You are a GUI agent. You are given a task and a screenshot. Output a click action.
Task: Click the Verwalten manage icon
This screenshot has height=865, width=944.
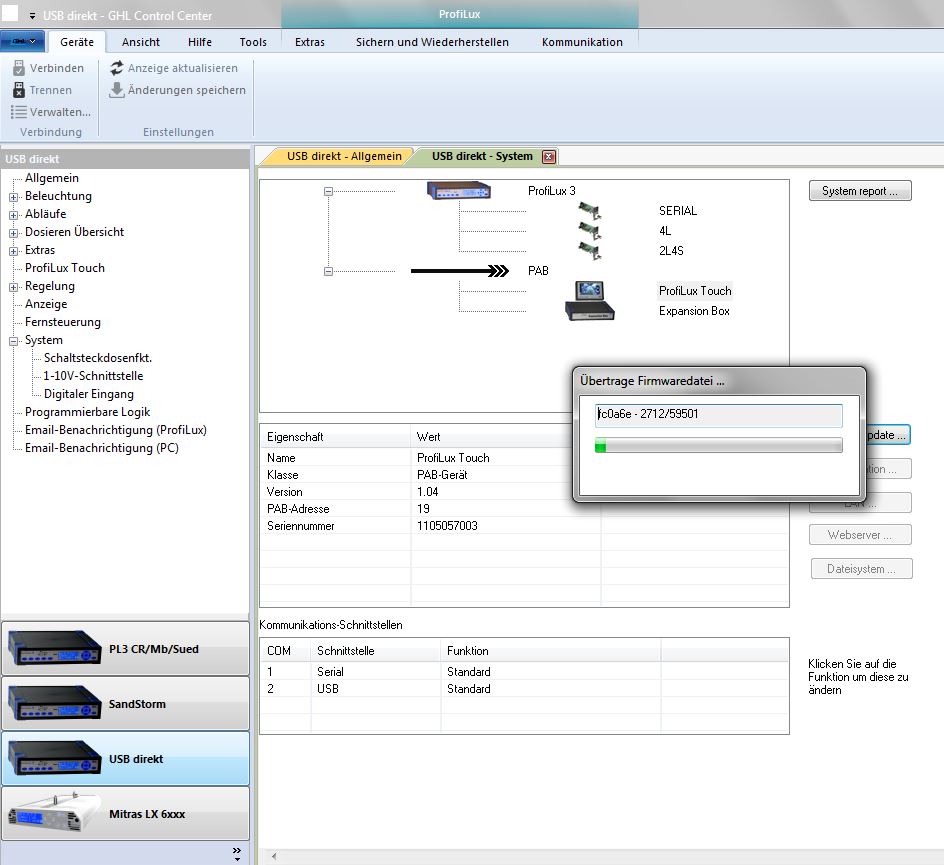(18, 112)
